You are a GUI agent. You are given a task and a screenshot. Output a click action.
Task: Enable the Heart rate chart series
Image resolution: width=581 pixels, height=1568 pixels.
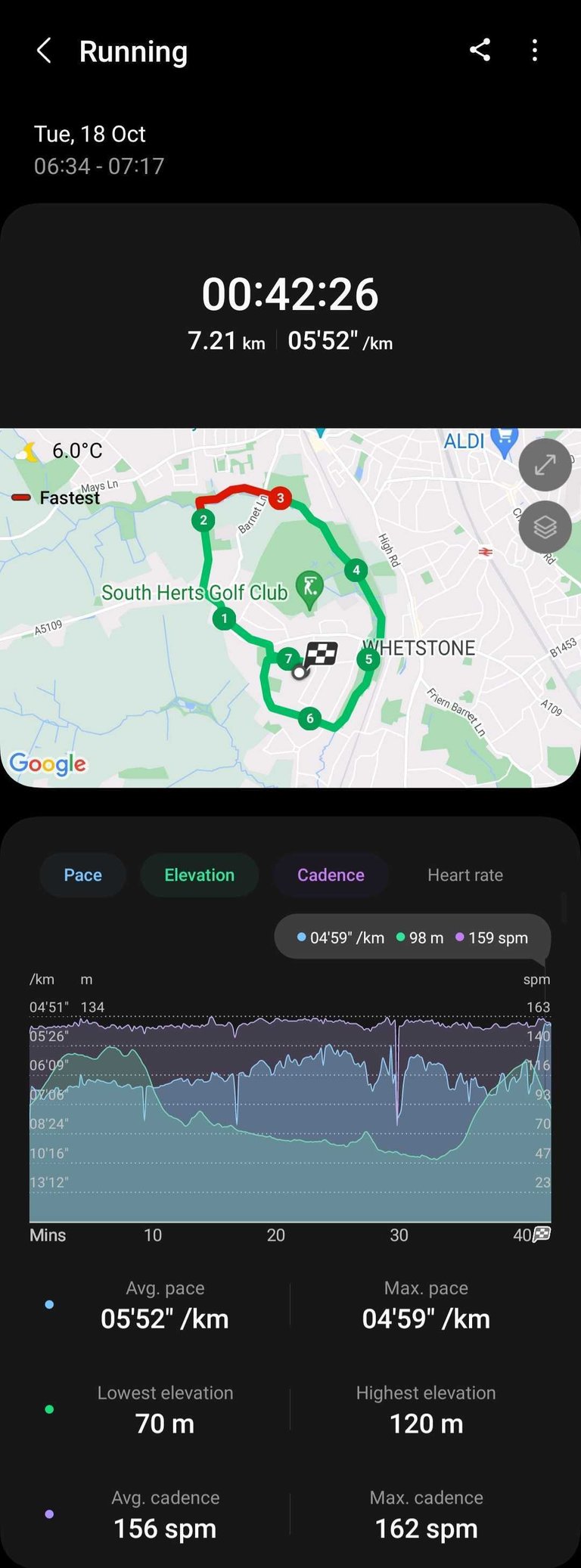(465, 875)
